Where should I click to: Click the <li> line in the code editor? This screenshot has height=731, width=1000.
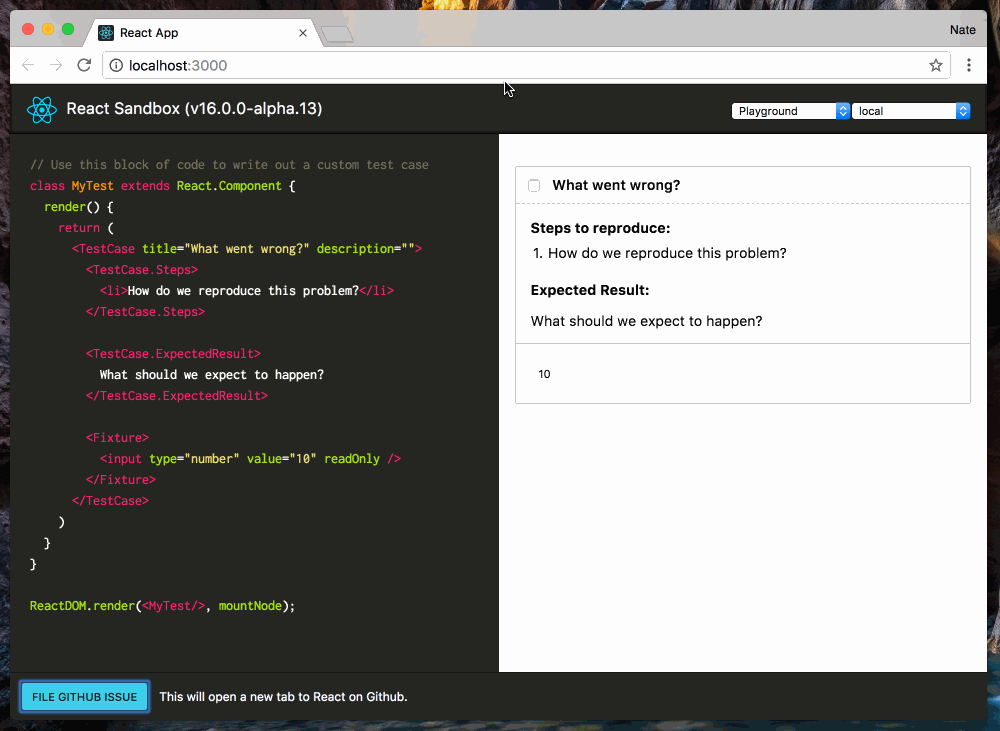click(x=247, y=291)
